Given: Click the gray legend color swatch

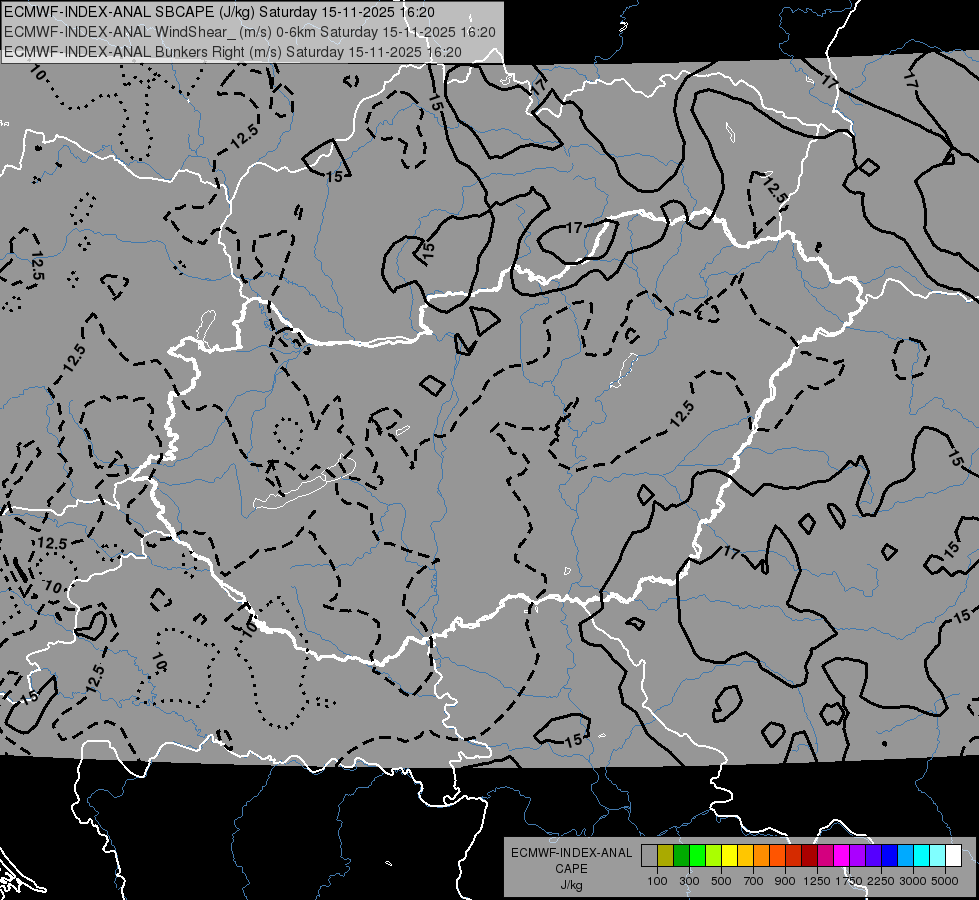Looking at the screenshot, I should coord(649,855).
